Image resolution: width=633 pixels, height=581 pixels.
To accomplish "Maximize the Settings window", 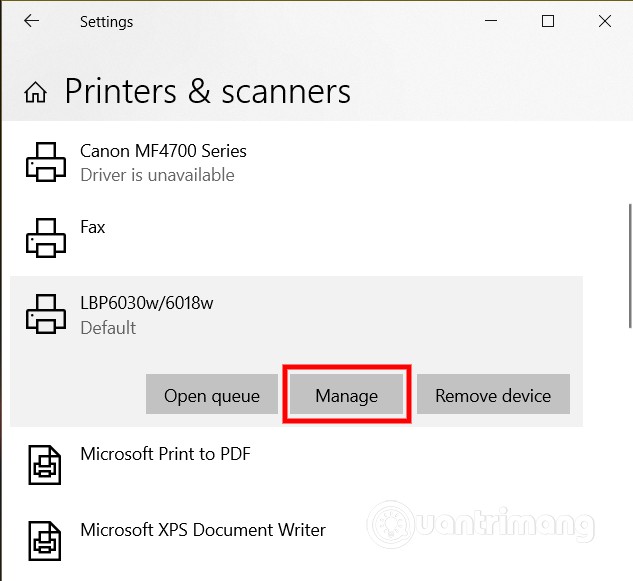I will click(547, 21).
